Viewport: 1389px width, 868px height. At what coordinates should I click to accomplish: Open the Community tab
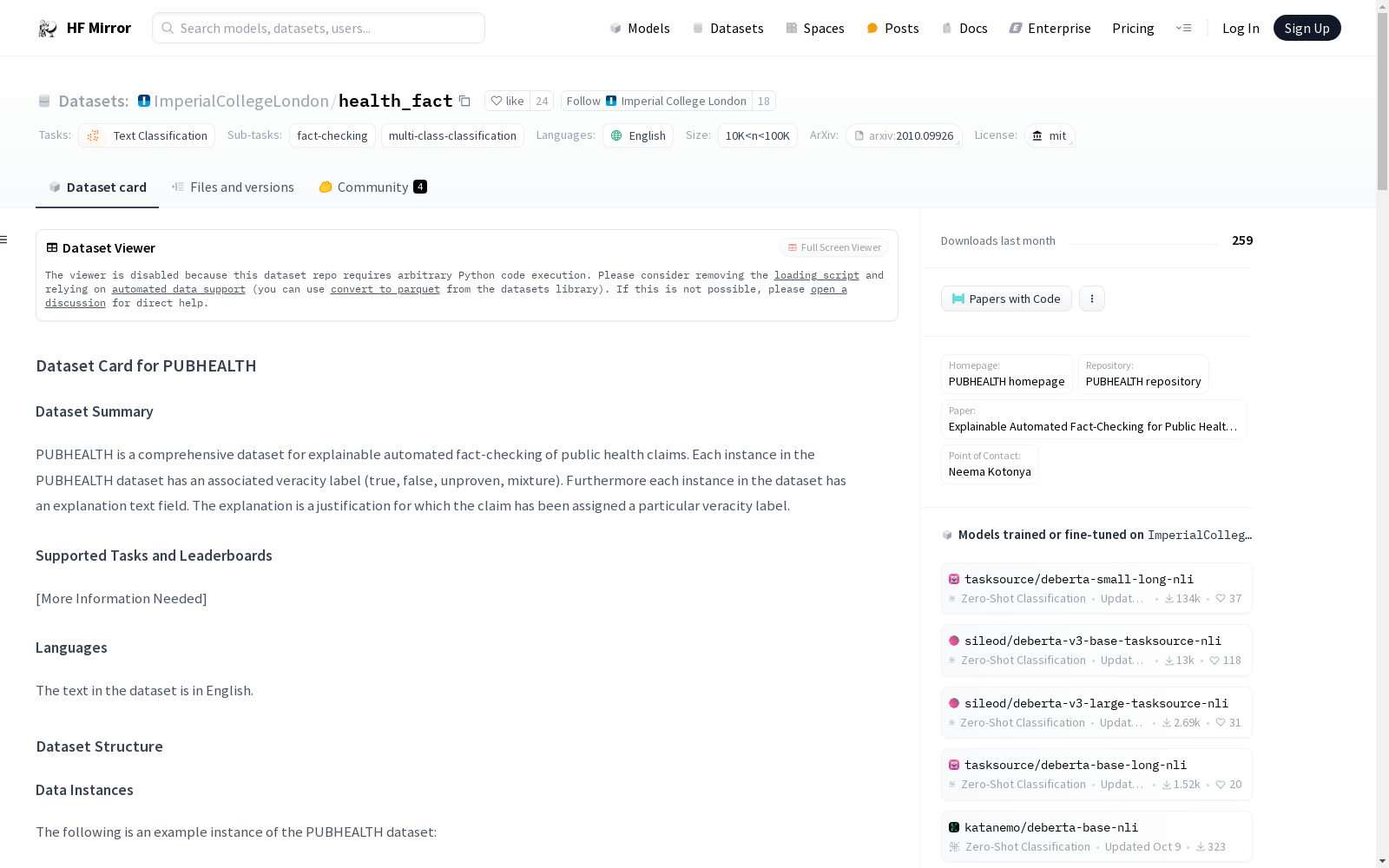[x=372, y=187]
